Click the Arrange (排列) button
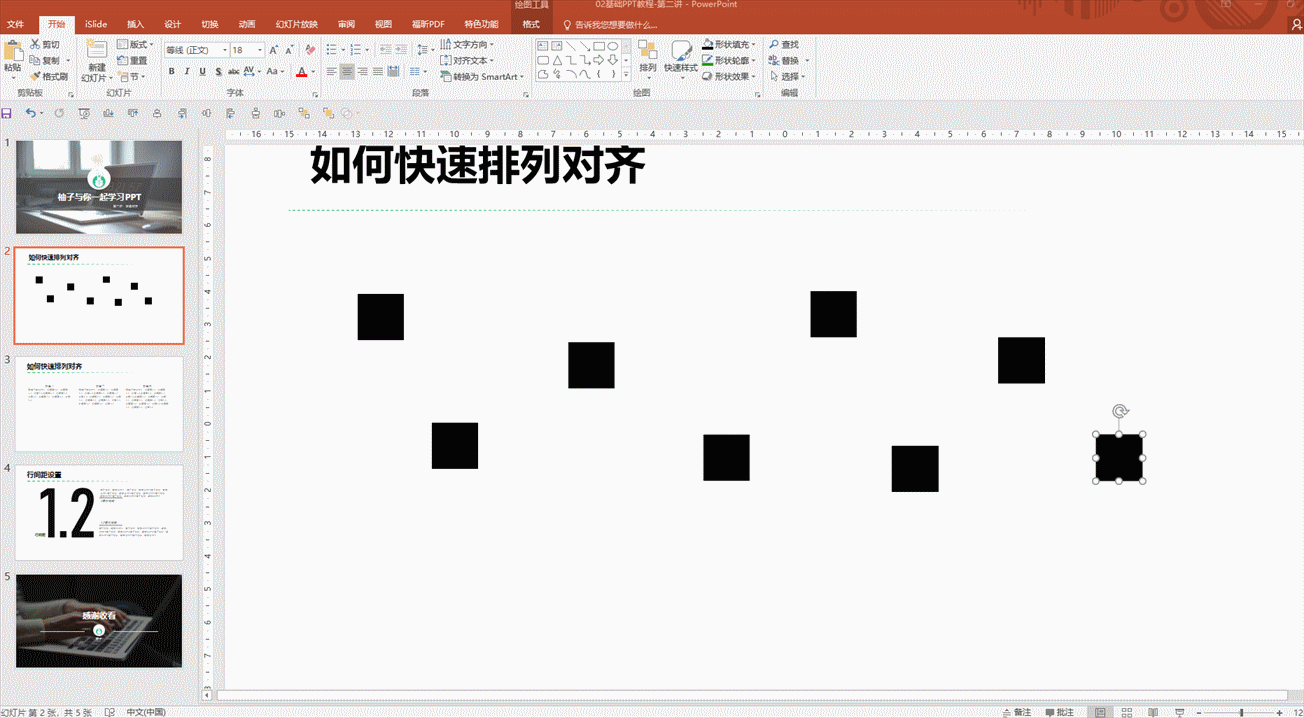Image resolution: width=1304 pixels, height=718 pixels. tap(647, 57)
